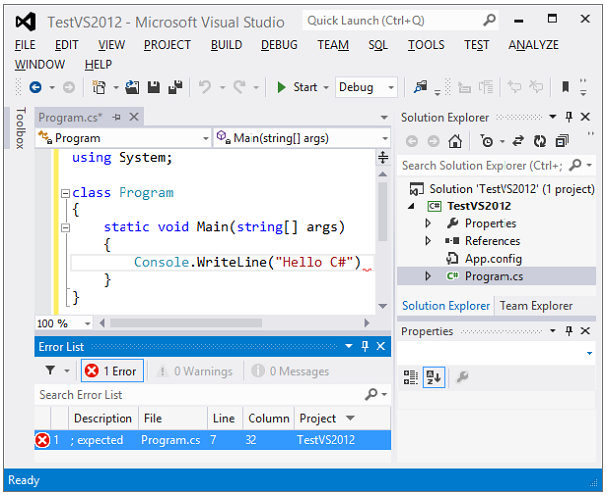
Task: Save the current file with the floppy icon
Action: [x=154, y=87]
